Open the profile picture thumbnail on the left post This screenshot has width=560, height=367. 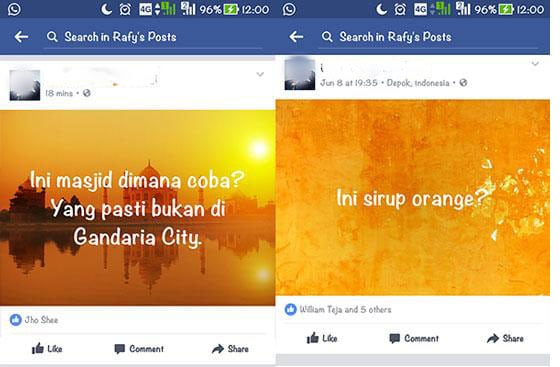coord(25,85)
